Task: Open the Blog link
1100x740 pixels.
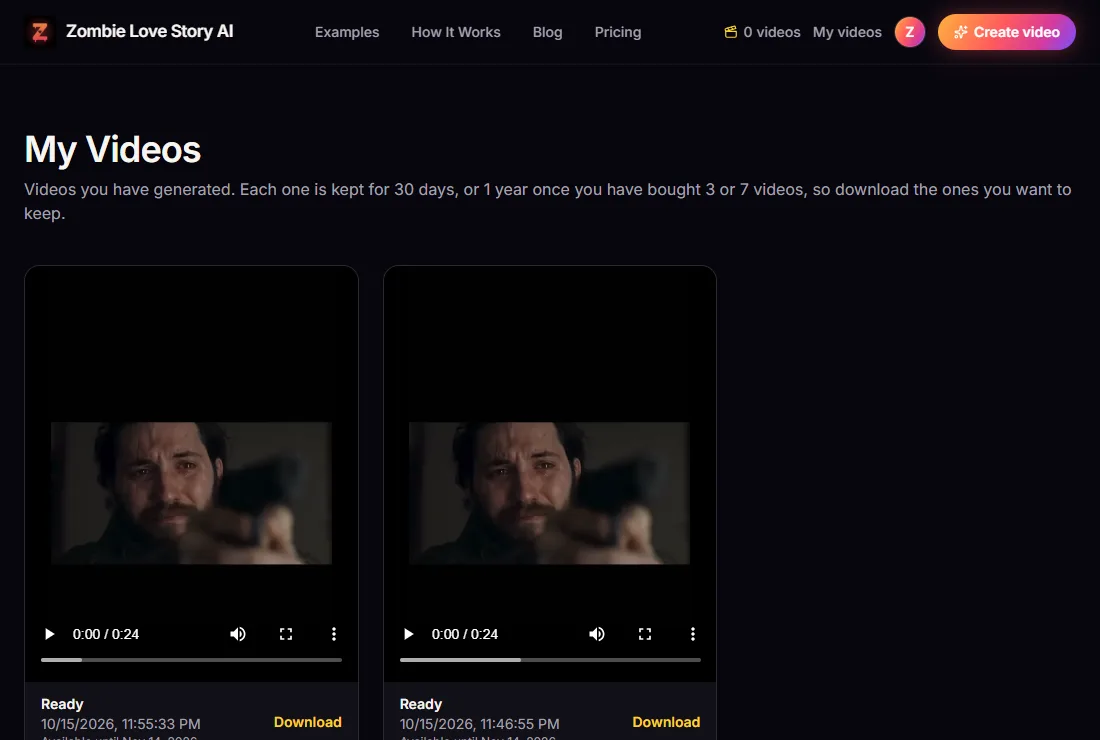Action: pos(547,32)
